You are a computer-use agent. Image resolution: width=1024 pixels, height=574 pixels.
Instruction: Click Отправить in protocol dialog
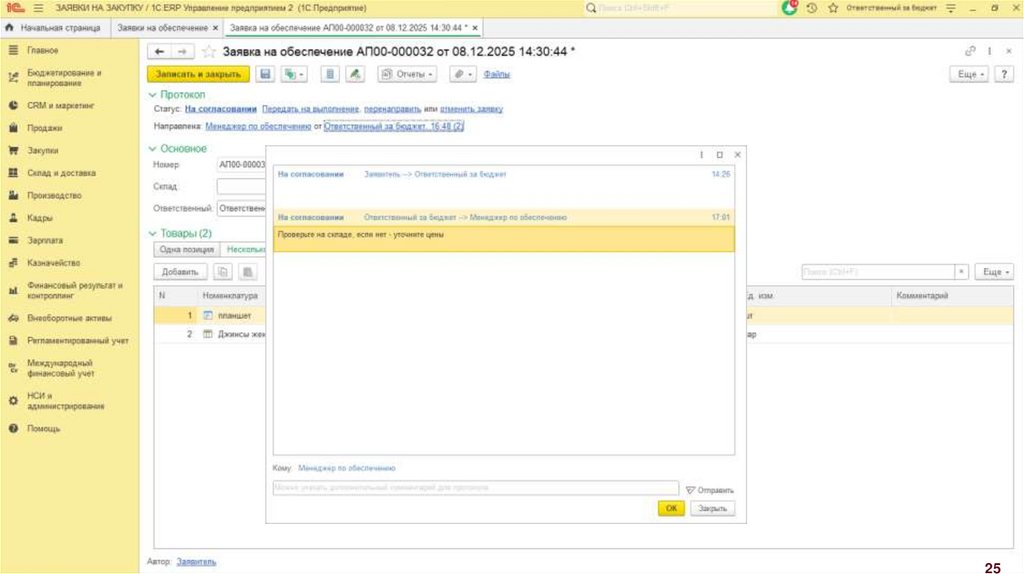(x=710, y=490)
